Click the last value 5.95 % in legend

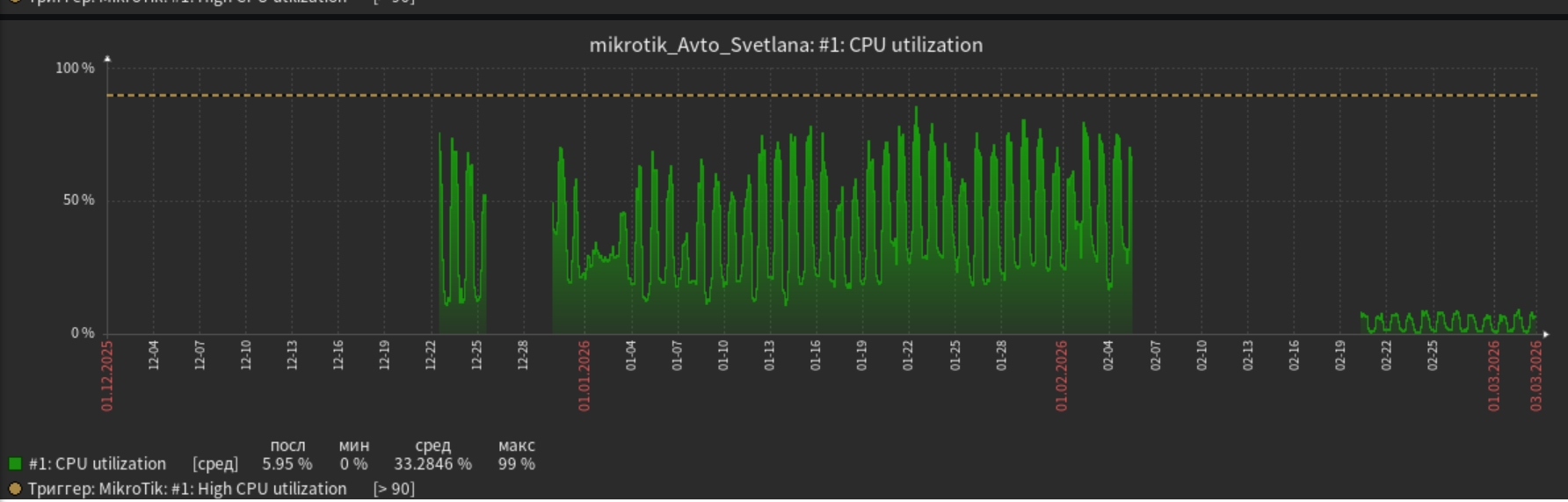pos(287,464)
